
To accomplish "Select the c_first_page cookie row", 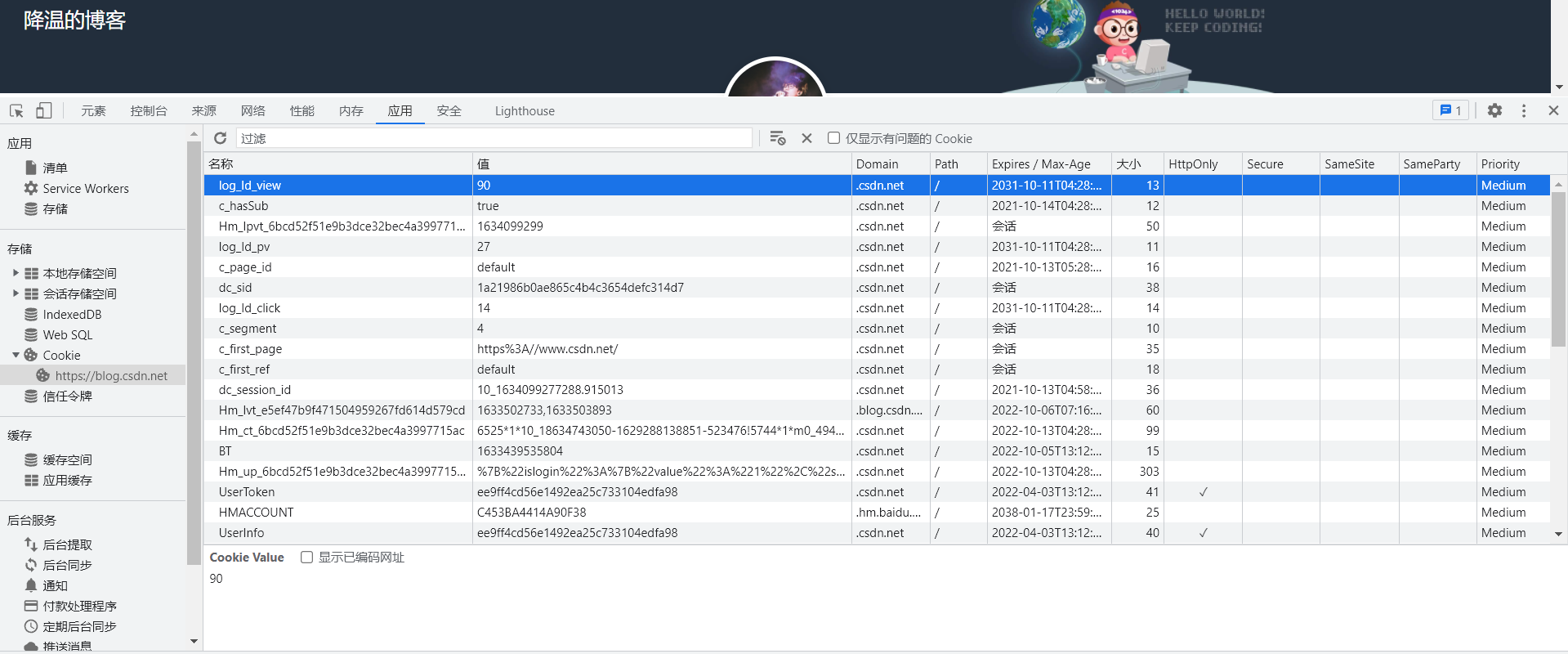I will pyautogui.click(x=877, y=349).
